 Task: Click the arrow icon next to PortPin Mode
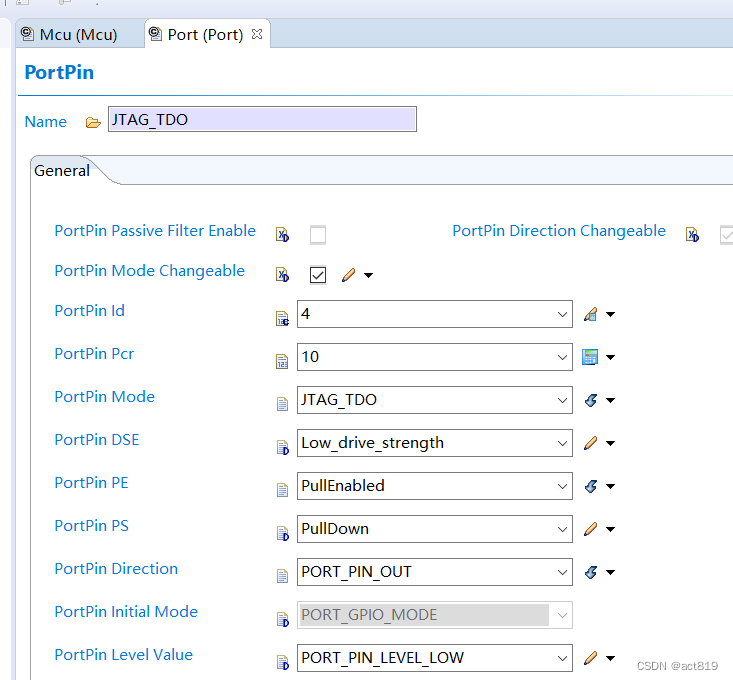tap(590, 400)
